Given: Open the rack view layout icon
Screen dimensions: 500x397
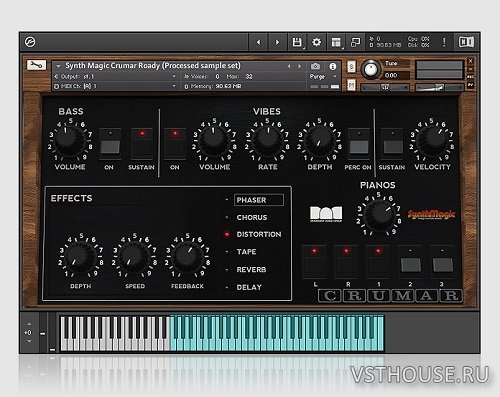Looking at the screenshot, I should (x=336, y=42).
